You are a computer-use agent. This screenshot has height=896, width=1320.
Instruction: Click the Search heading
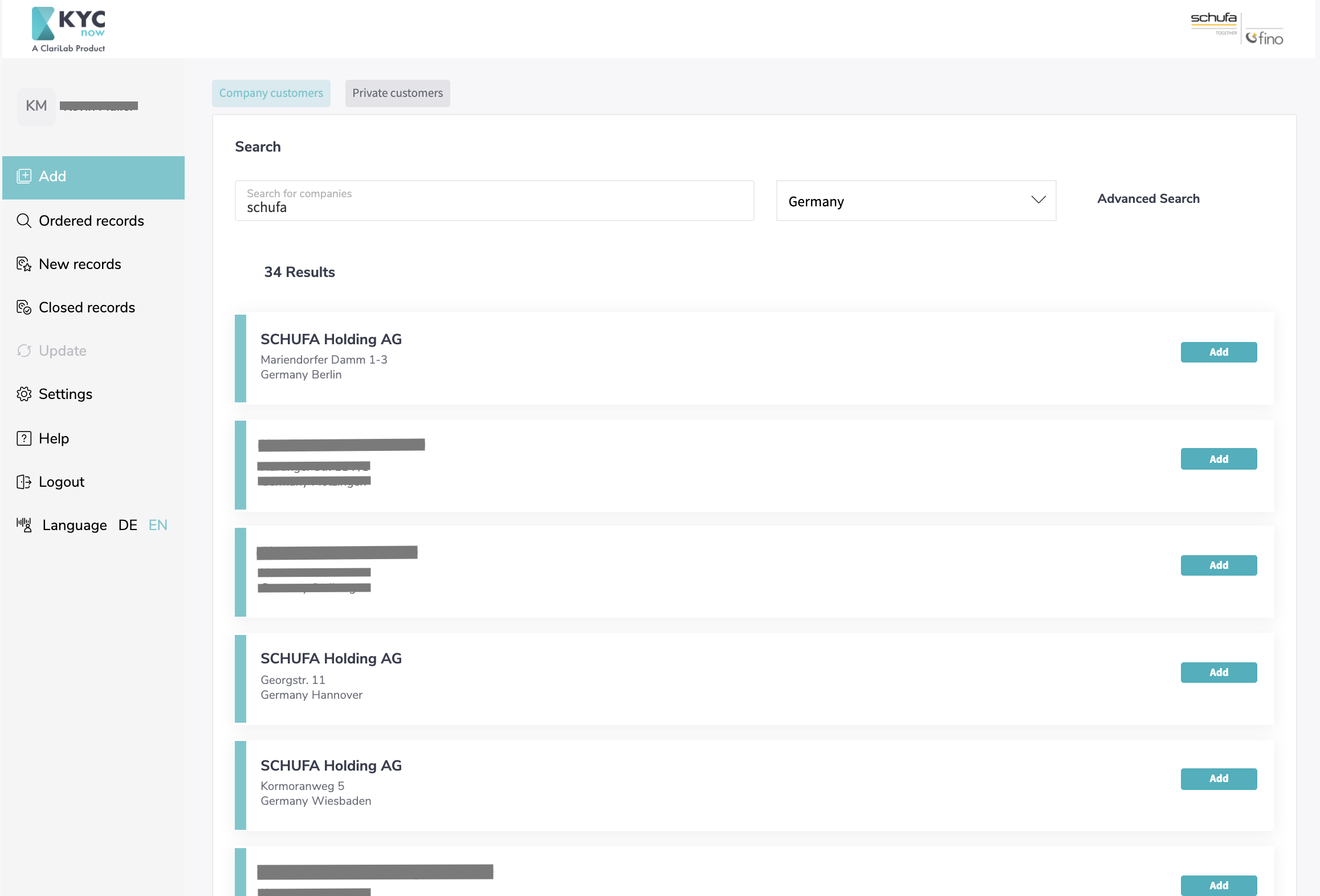[258, 146]
